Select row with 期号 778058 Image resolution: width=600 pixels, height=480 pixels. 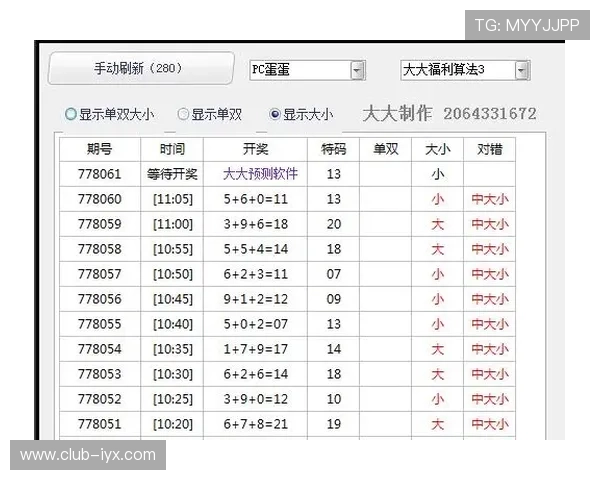287,249
